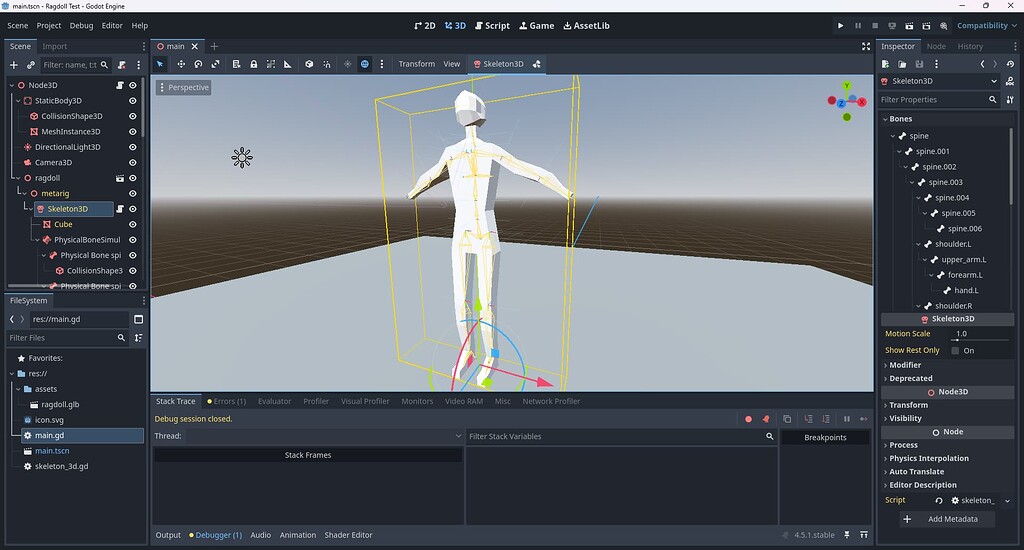This screenshot has height=550, width=1024.
Task: Expand the Modifier section
Action: click(x=904, y=365)
